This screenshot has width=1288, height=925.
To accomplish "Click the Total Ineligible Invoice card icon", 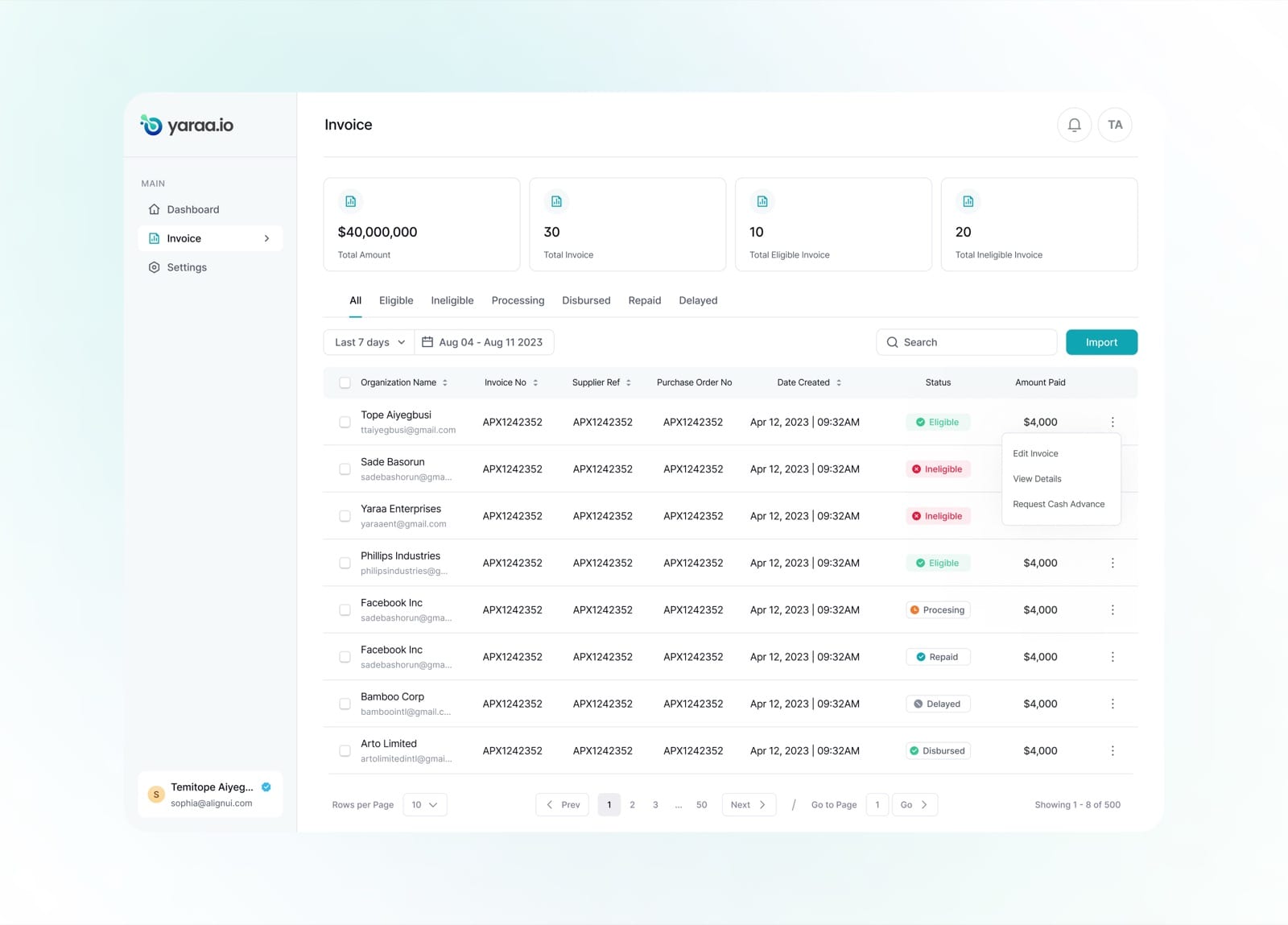I will point(968,201).
